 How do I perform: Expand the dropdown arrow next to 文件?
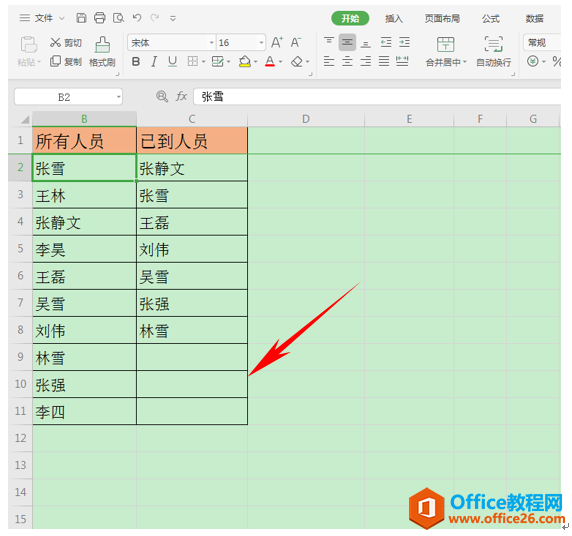click(62, 18)
